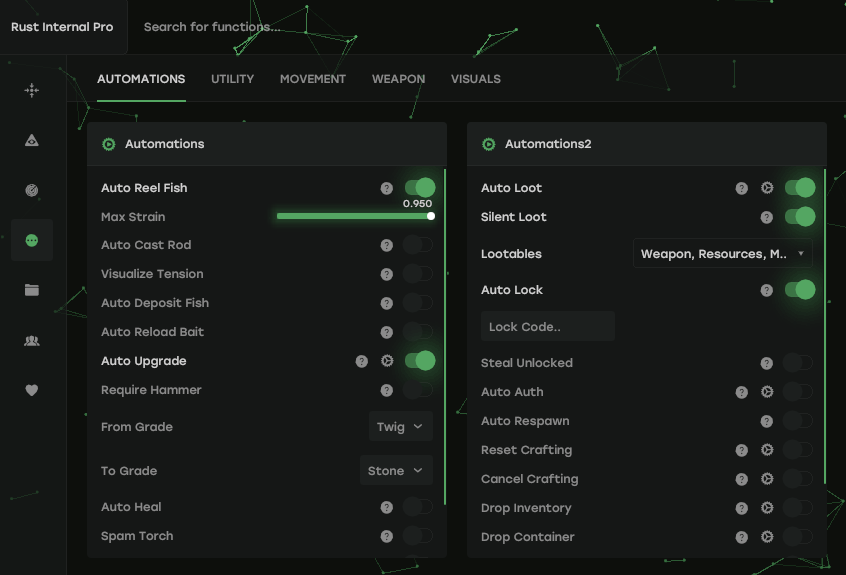Screen dimensions: 846x575
Task: Show help for Silent Loot
Action: click(767, 217)
